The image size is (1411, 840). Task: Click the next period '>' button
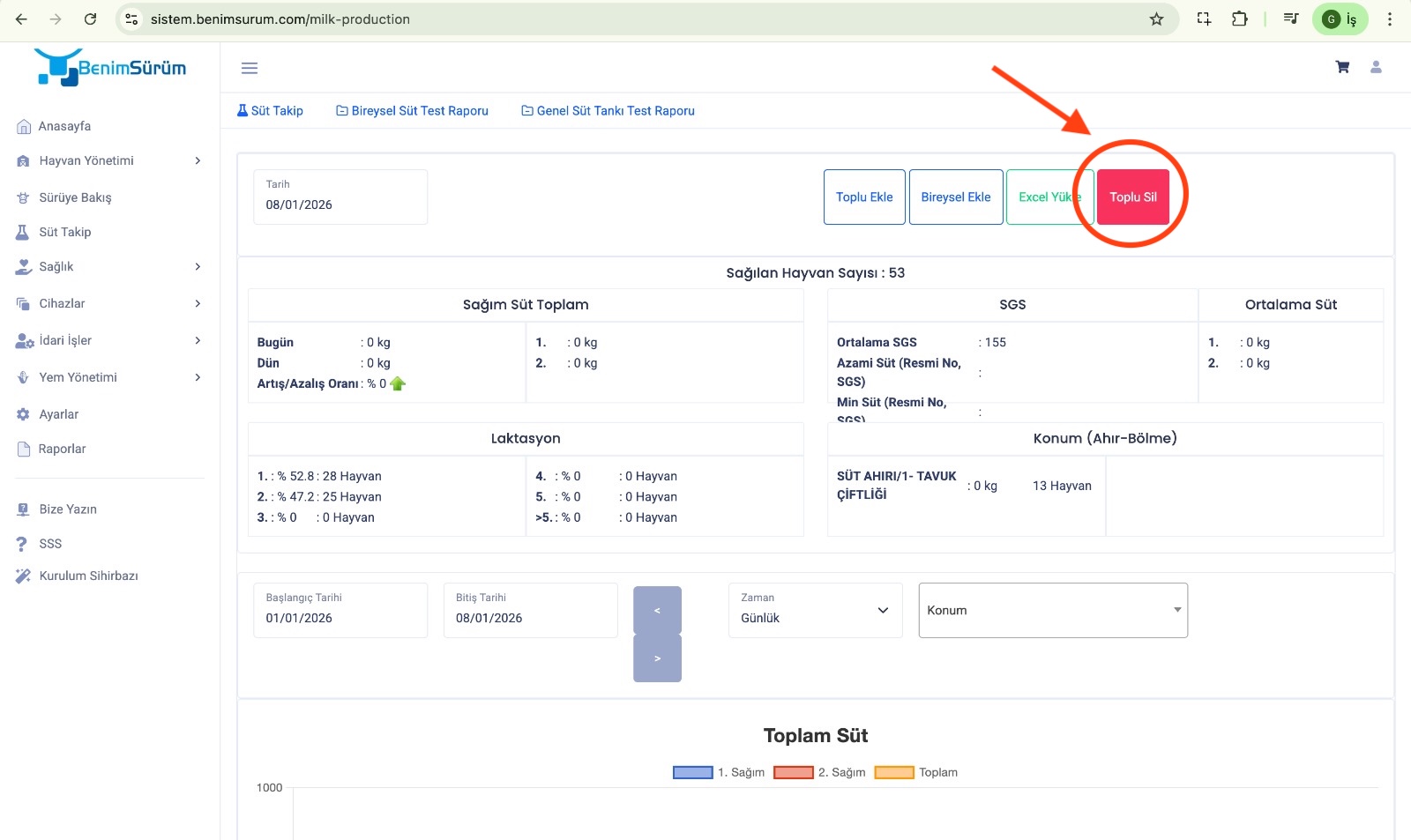(x=657, y=658)
